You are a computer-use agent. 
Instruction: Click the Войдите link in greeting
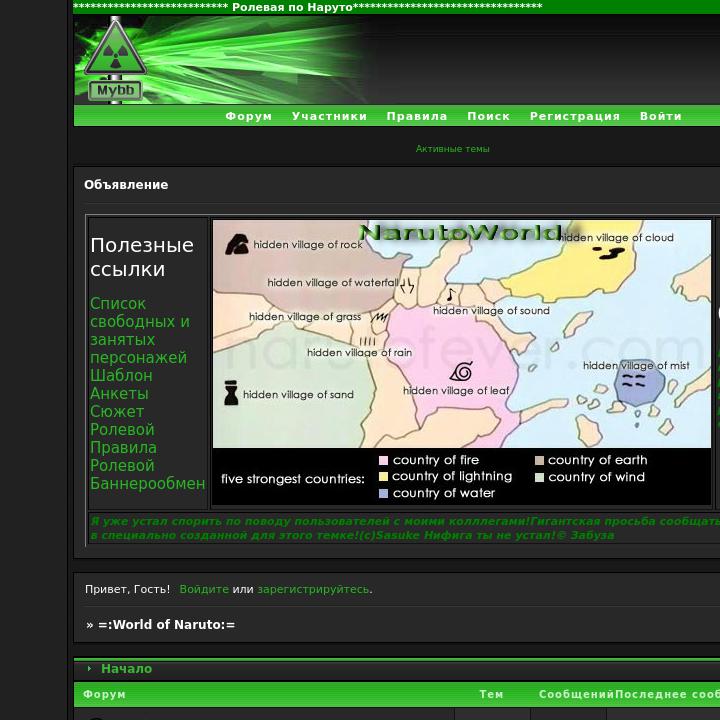point(204,589)
